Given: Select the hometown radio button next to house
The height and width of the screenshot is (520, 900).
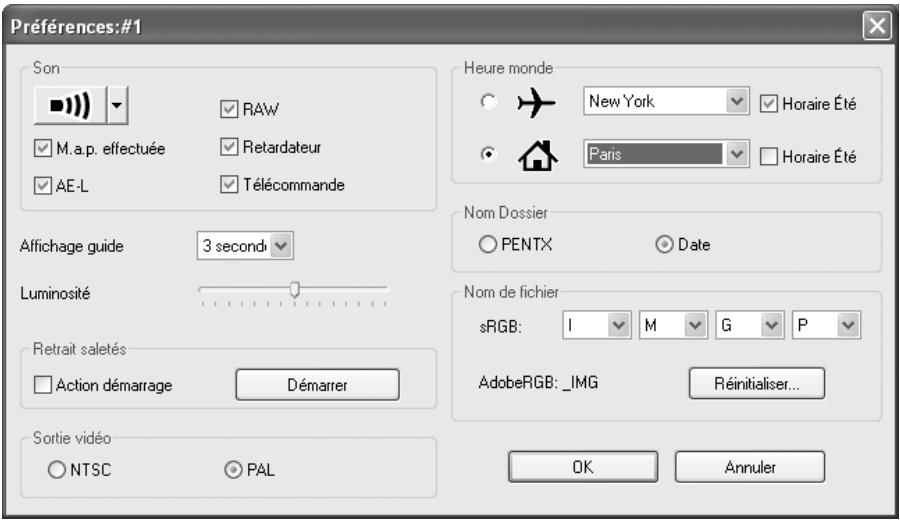Looking at the screenshot, I should pos(488,154).
